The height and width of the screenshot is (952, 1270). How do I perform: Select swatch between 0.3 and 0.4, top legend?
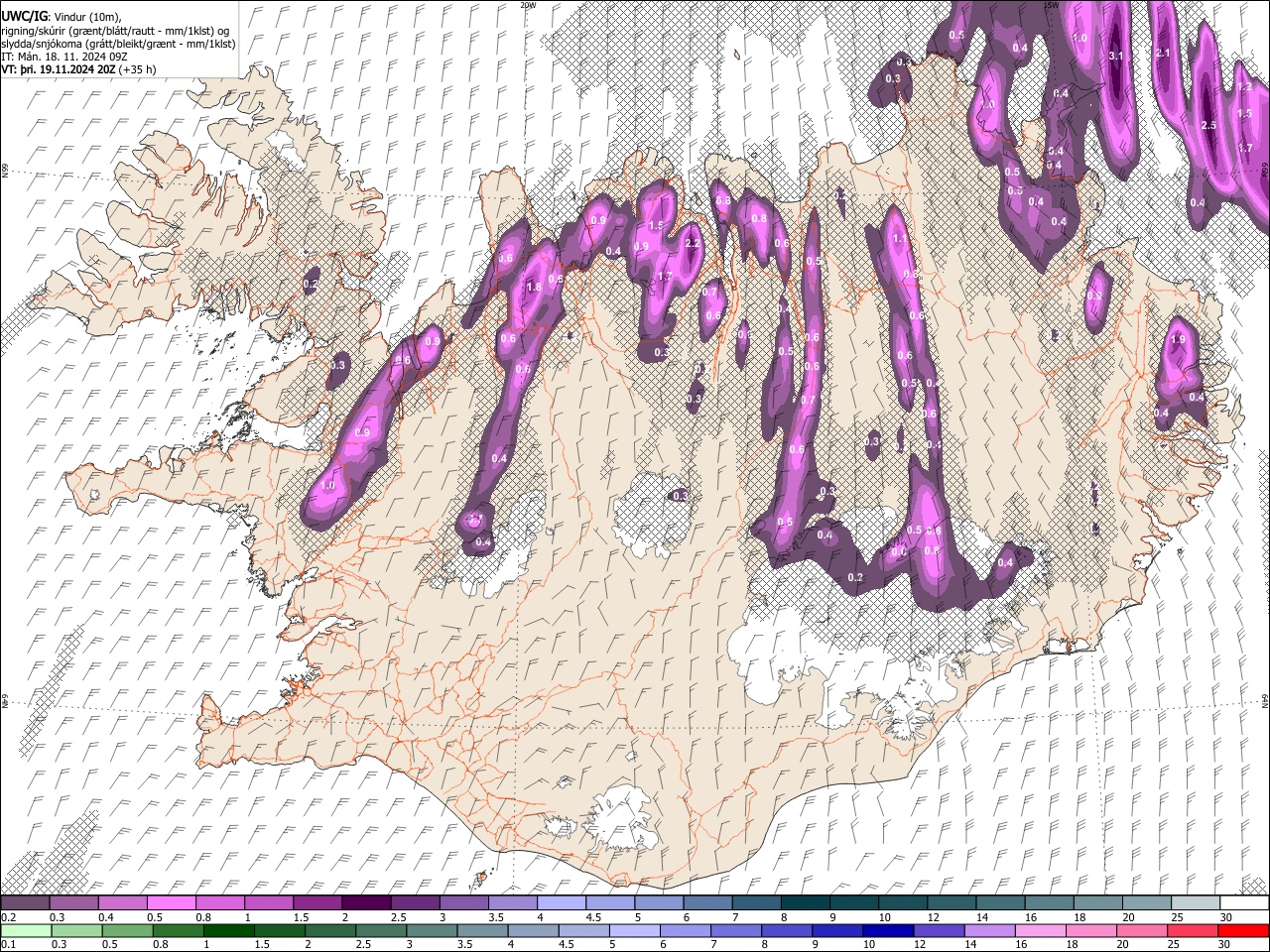coord(73,902)
